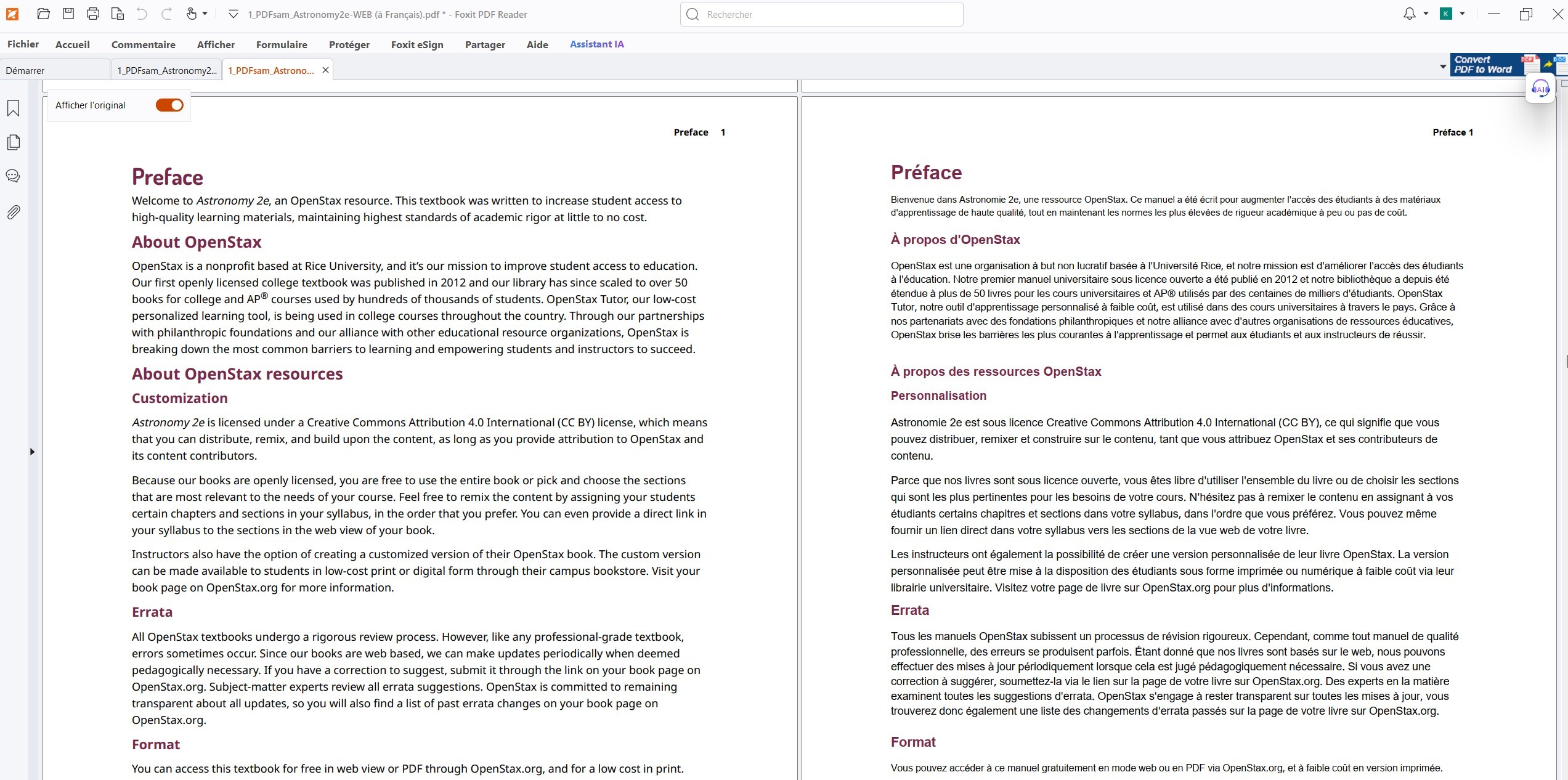Switch to the Démarrer tab
Viewport: 1568px width, 780px height.
25,70
